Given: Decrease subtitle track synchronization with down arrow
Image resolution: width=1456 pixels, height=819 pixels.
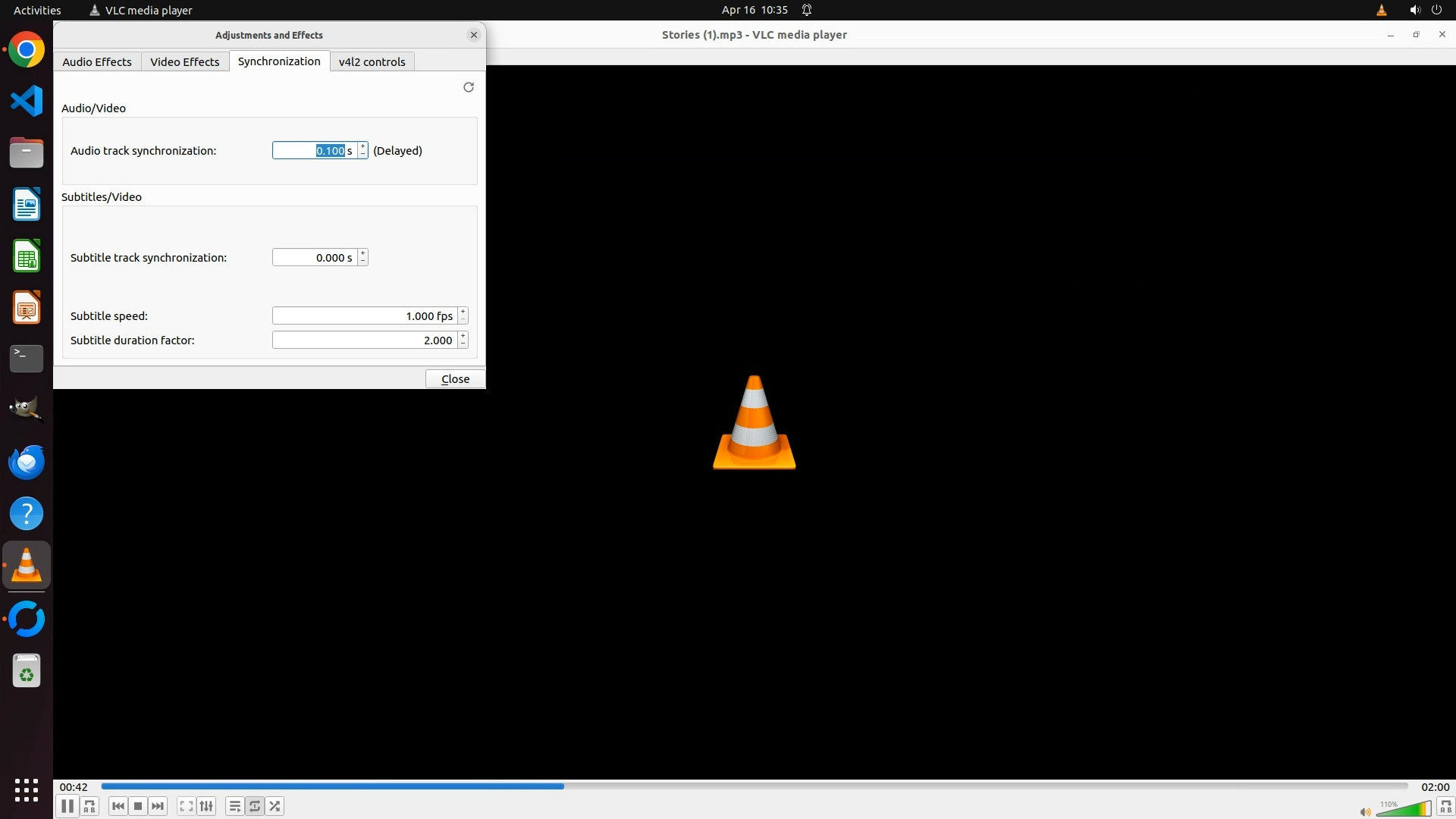Looking at the screenshot, I should (x=363, y=262).
